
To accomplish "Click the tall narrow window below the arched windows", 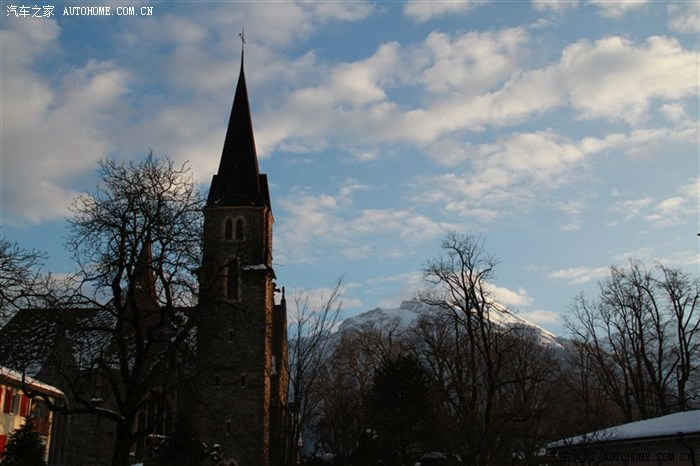I will coord(232,280).
